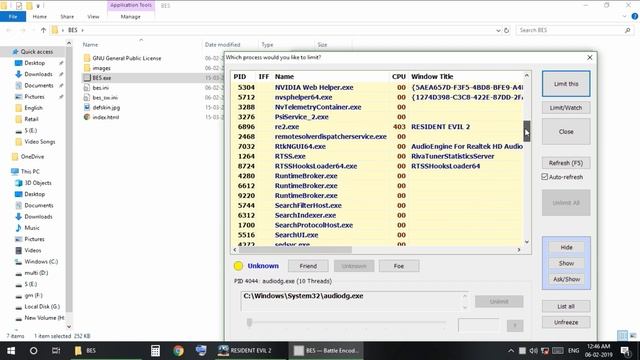Open the File menu in Explorer
The width and height of the screenshot is (640, 360).
[13, 17]
